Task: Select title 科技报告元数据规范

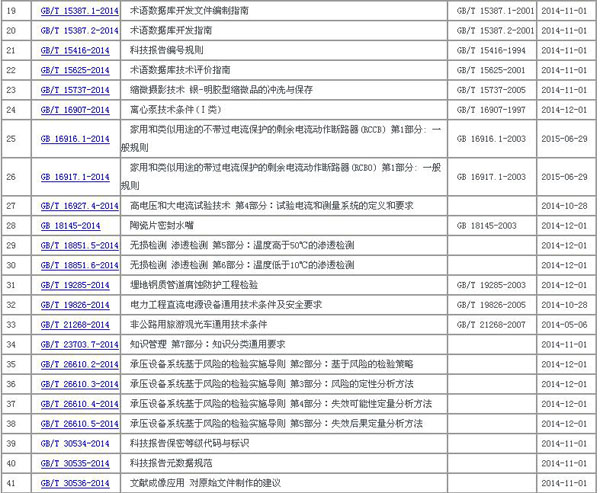Action: [171, 464]
